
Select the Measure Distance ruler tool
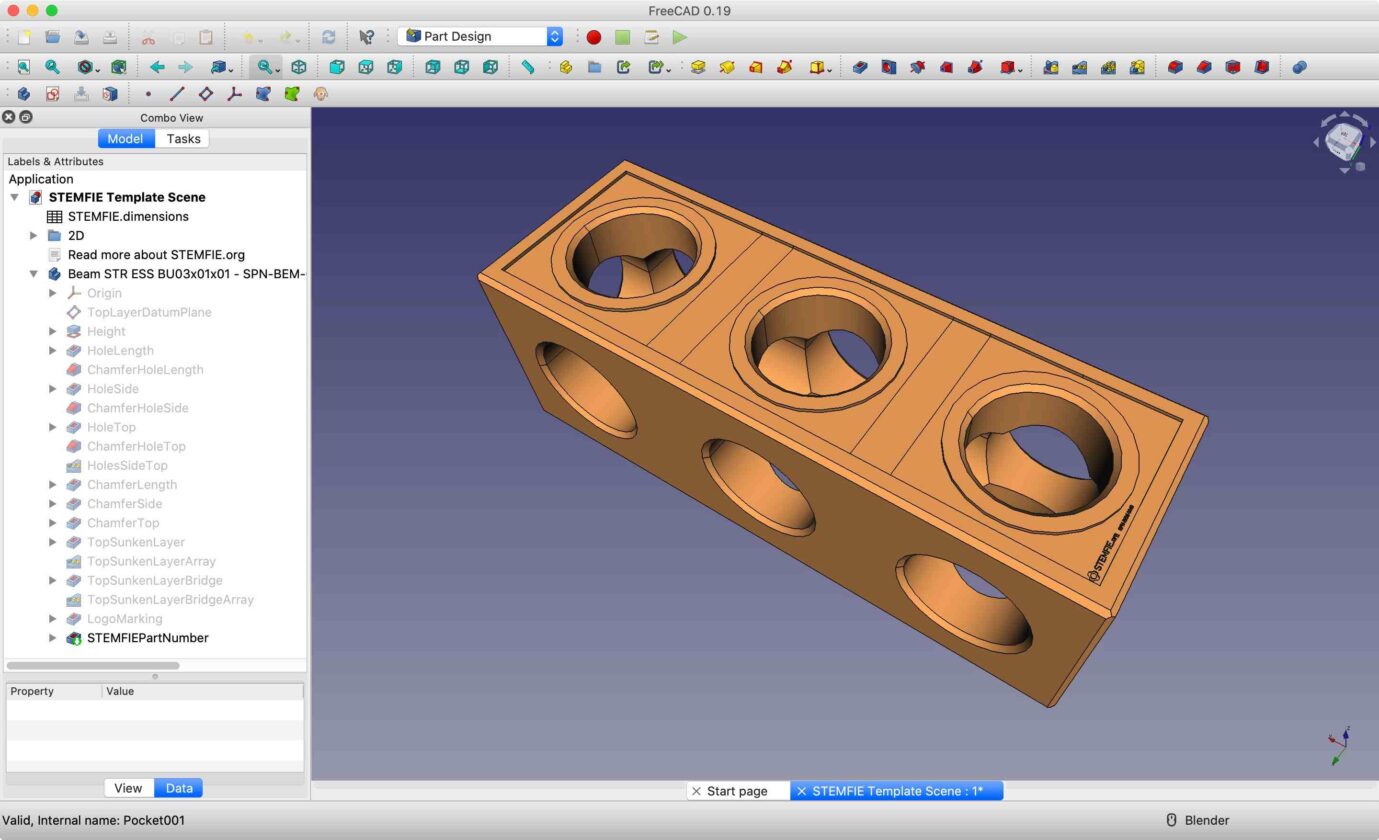[x=528, y=67]
